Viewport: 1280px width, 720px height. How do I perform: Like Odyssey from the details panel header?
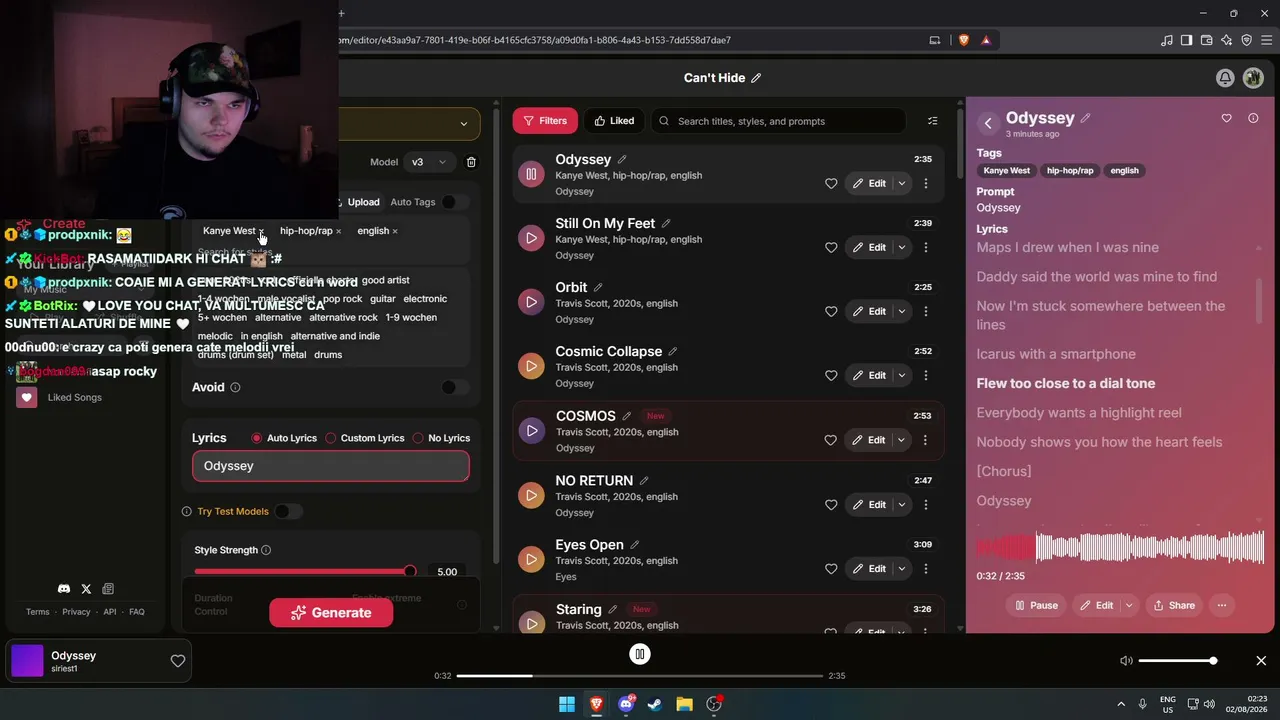coord(1227,118)
